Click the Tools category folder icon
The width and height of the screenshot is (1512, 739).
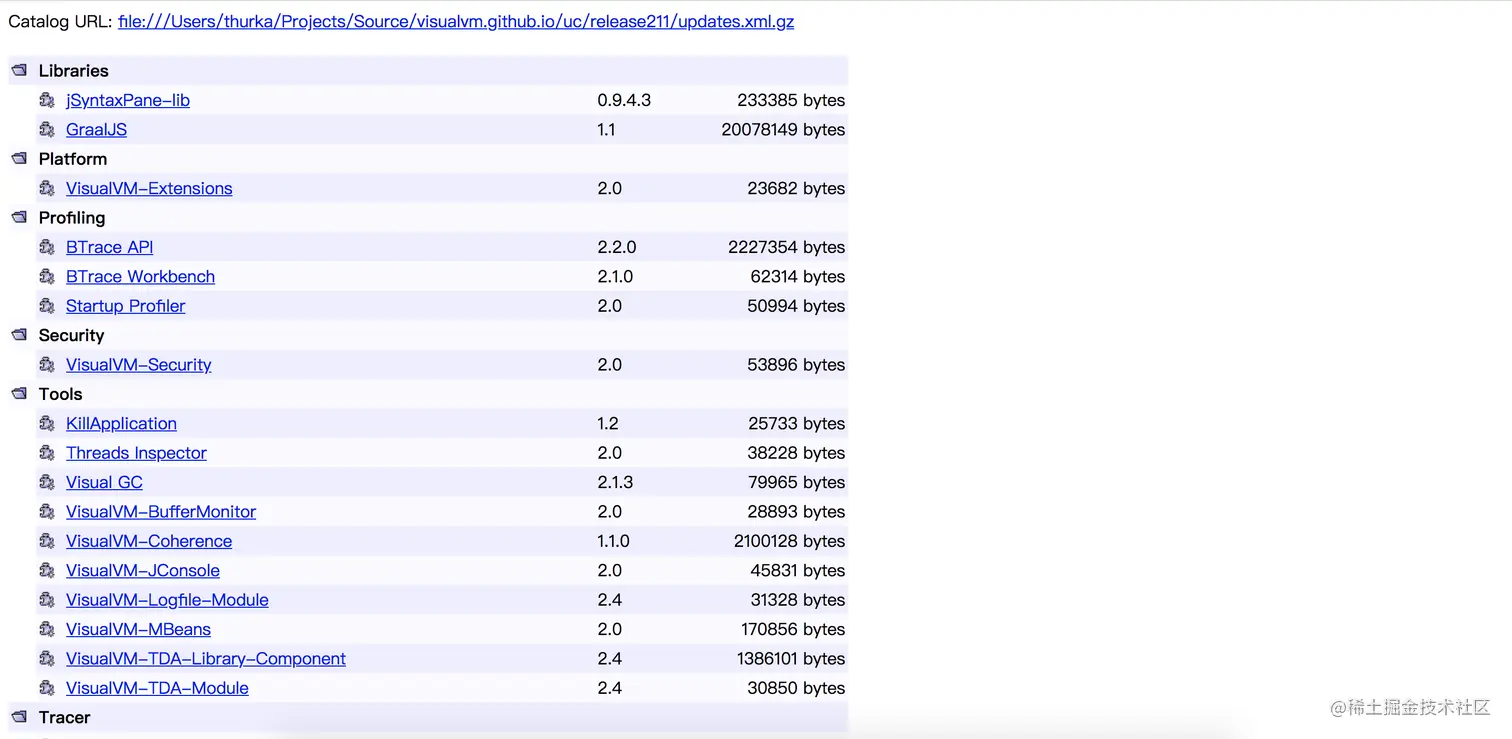(x=19, y=393)
